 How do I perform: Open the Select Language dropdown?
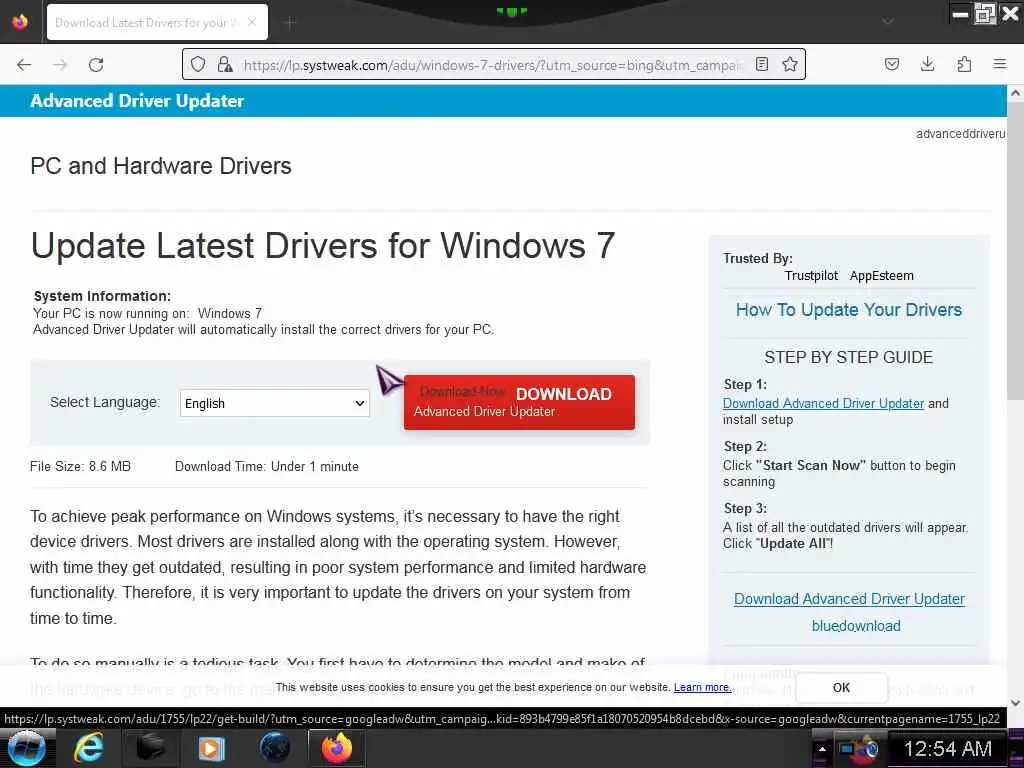(x=274, y=403)
